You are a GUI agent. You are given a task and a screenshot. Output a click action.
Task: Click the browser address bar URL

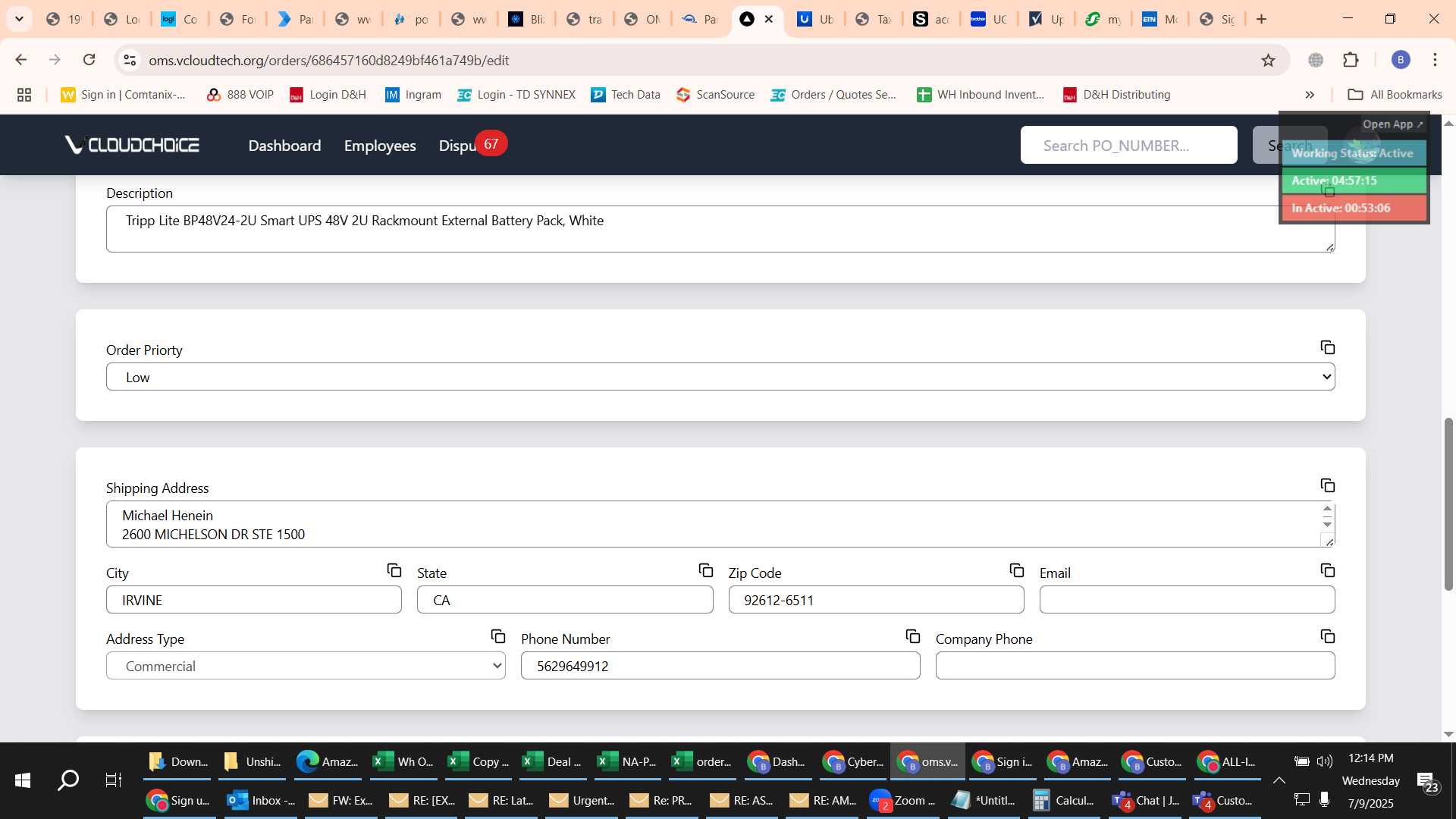click(x=328, y=60)
